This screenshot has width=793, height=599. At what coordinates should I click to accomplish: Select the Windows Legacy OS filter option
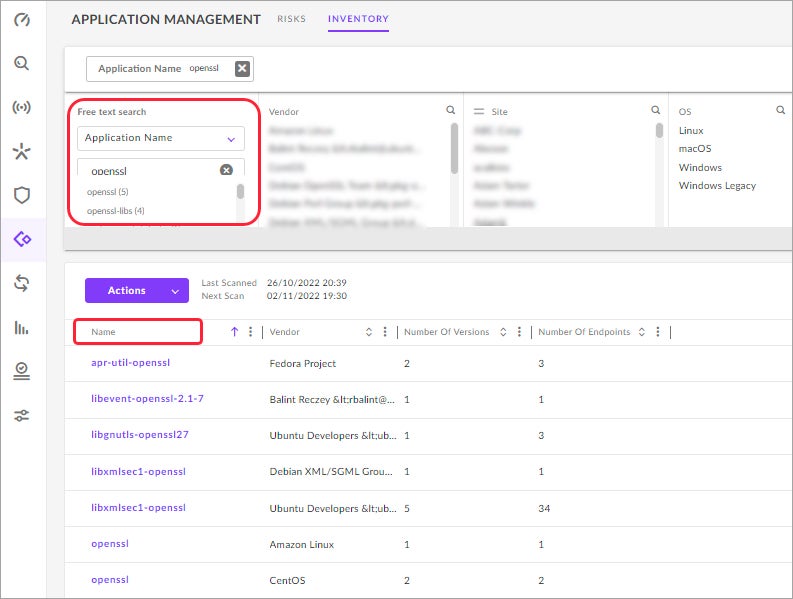click(x=717, y=186)
